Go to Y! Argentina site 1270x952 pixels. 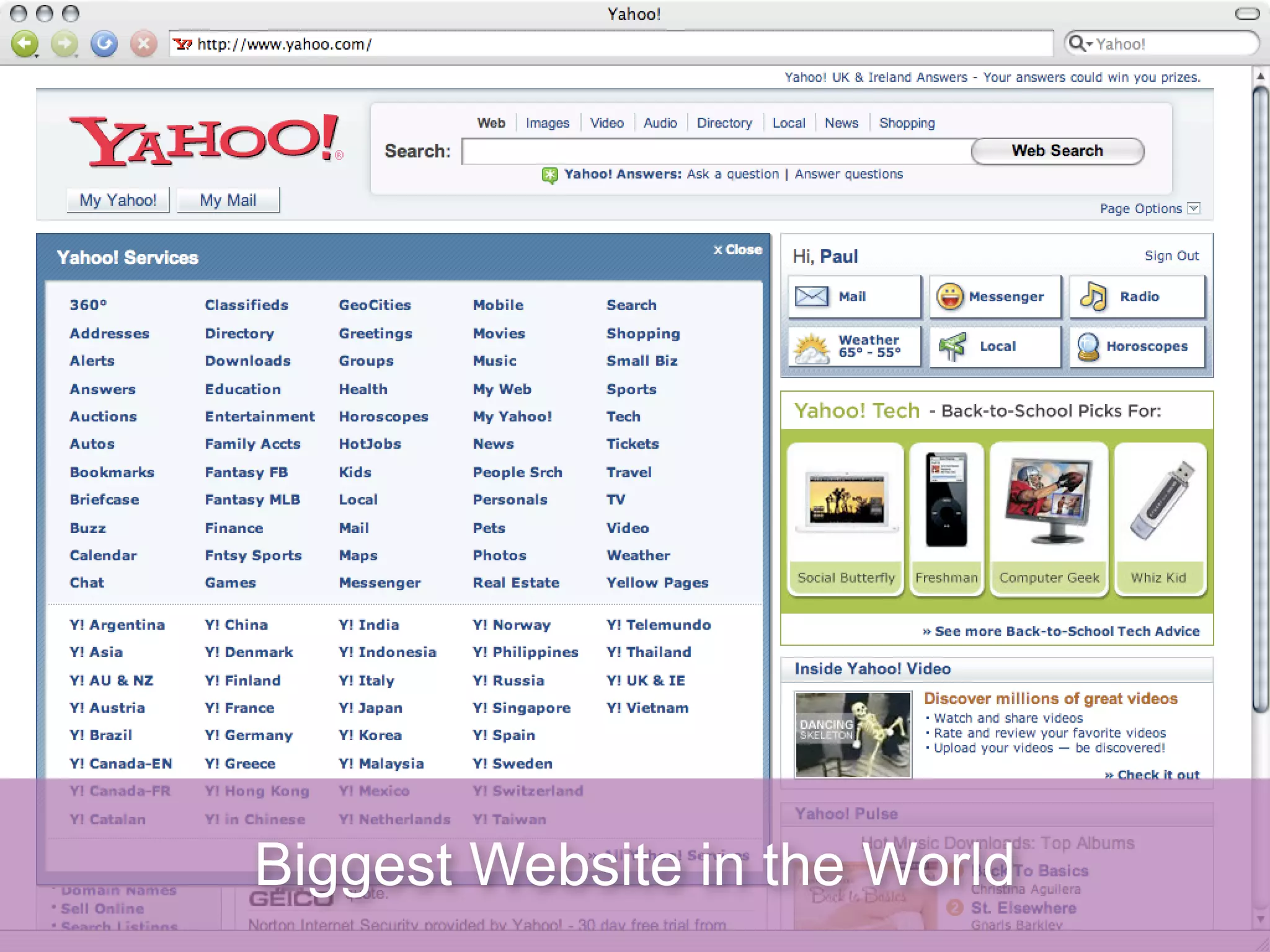tap(117, 625)
